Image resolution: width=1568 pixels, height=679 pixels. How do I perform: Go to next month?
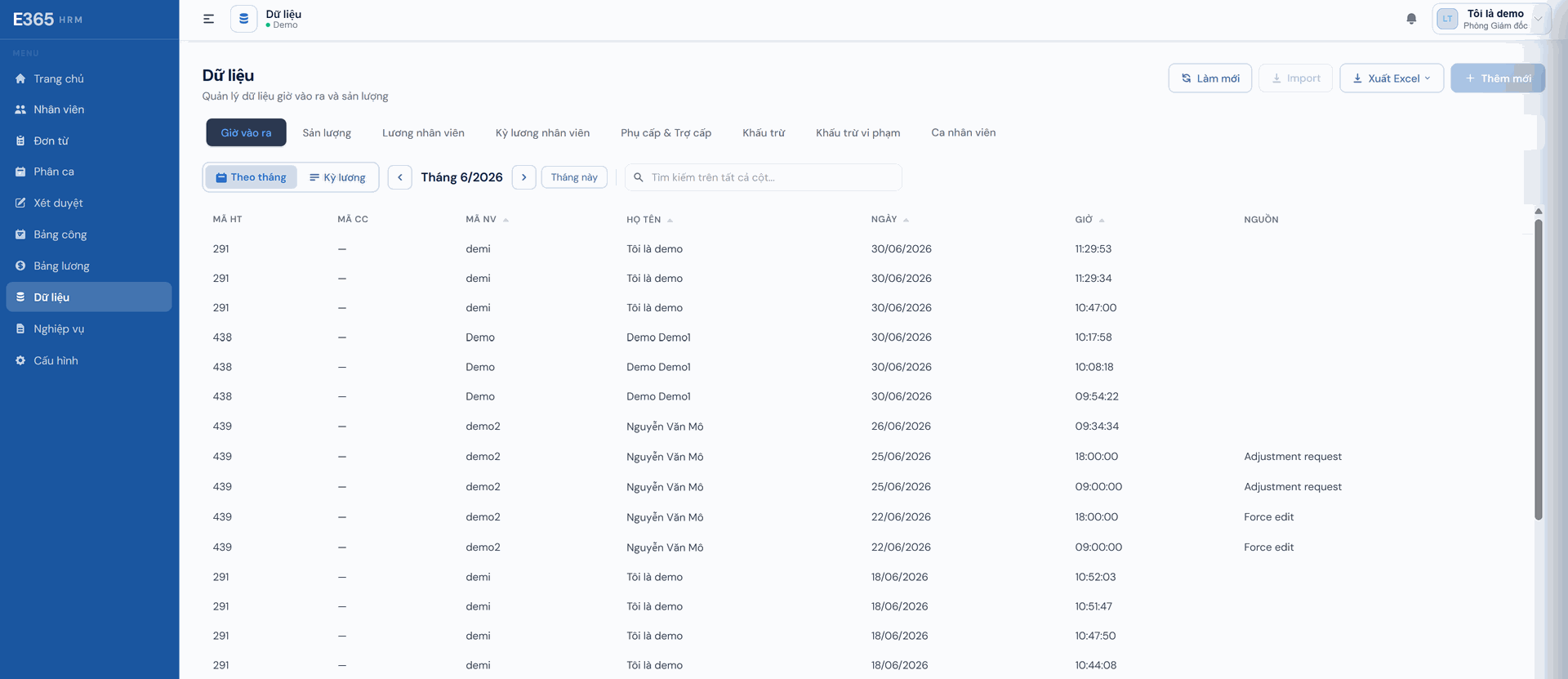(x=524, y=177)
